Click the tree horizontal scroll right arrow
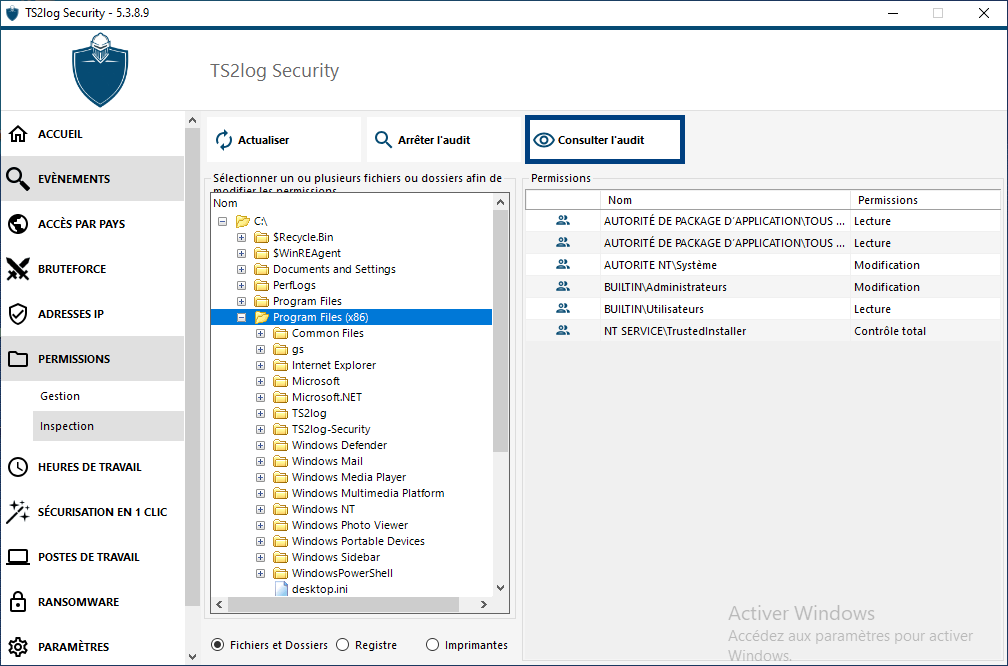1008x666 pixels. [x=484, y=604]
